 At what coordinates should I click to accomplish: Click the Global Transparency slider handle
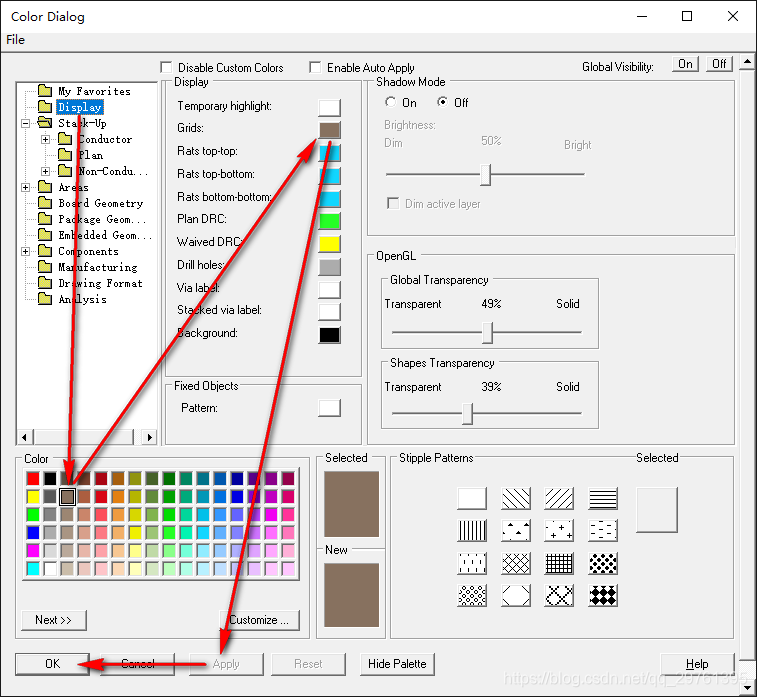tap(488, 332)
